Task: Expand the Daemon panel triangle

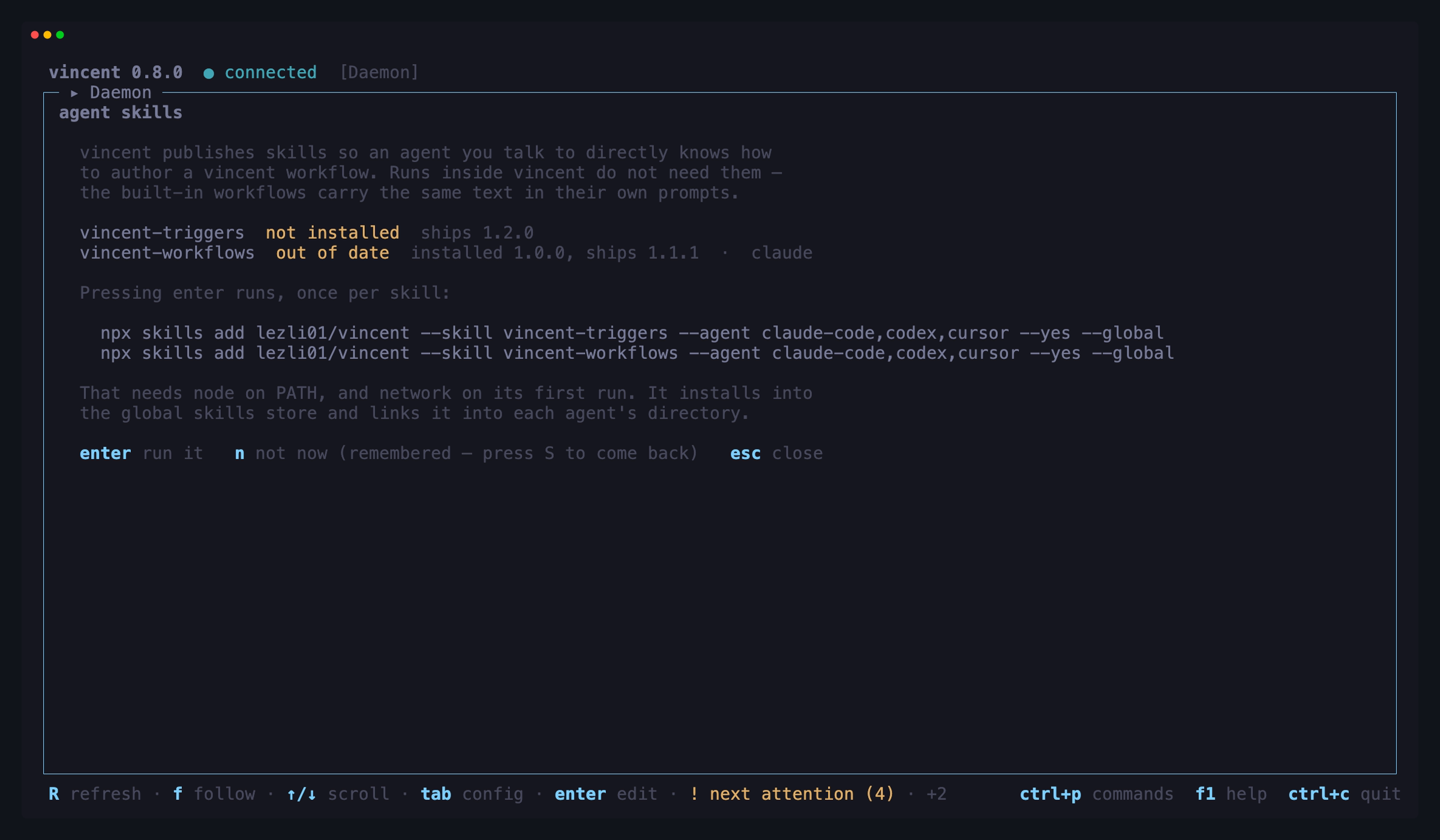Action: click(74, 93)
